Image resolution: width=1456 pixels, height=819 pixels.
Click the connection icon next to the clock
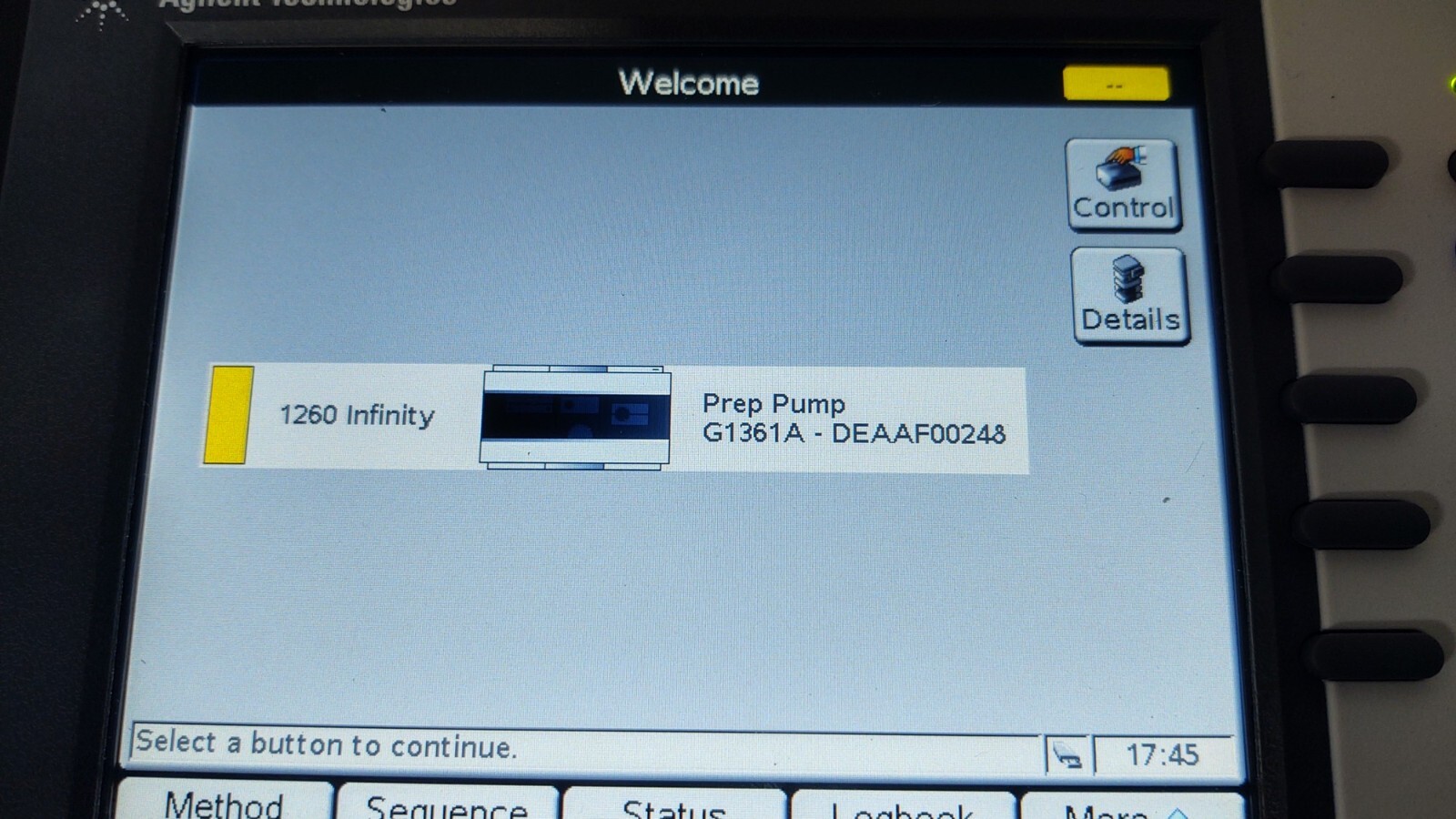click(1067, 754)
